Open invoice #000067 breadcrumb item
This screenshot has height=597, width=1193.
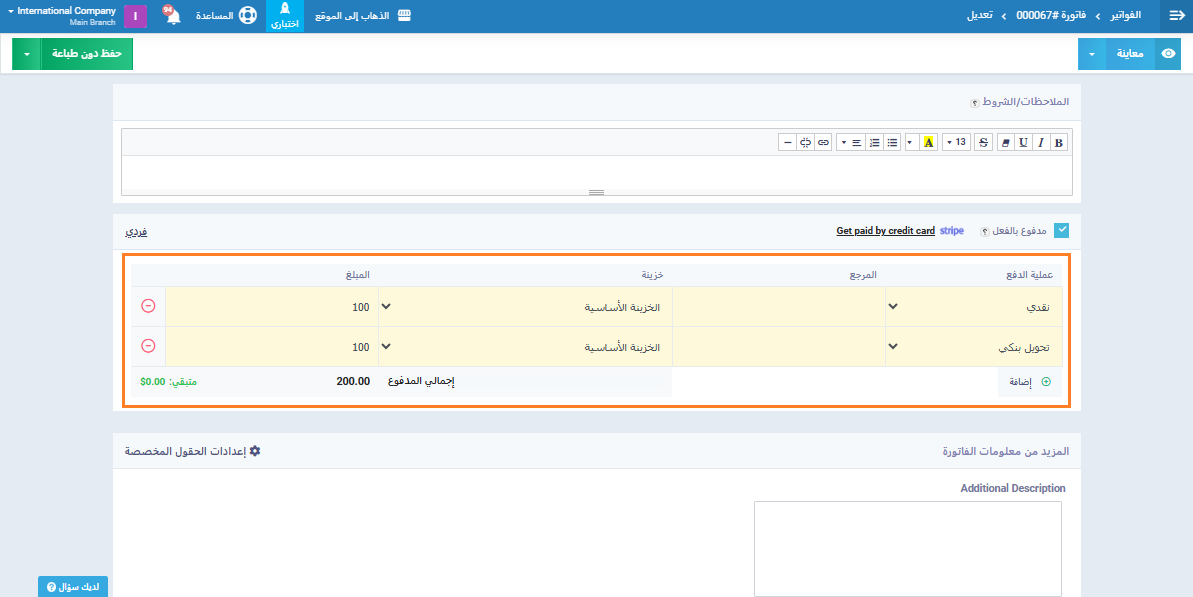pyautogui.click(x=1050, y=16)
